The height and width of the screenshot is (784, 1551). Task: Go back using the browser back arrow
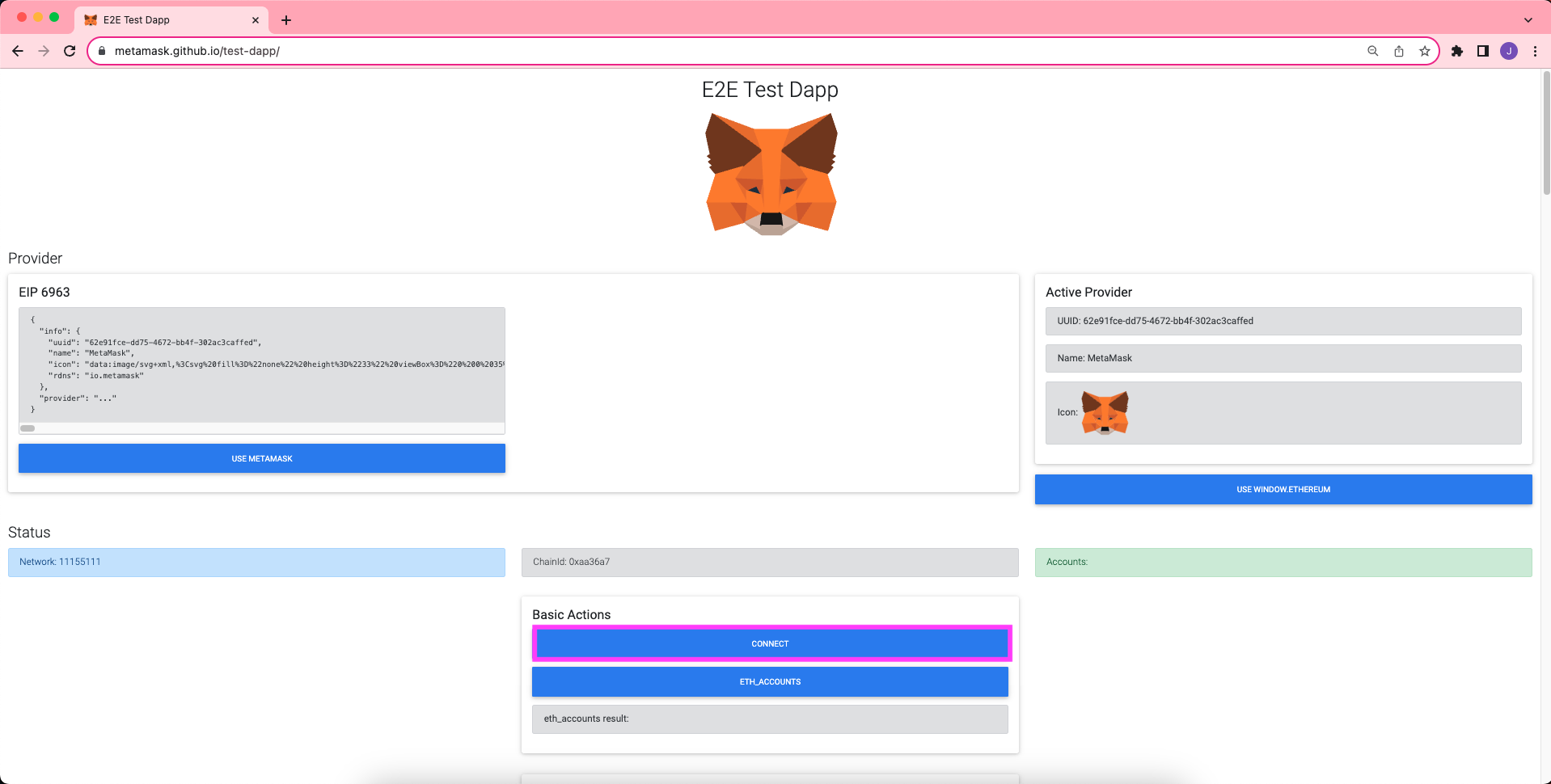pyautogui.click(x=18, y=51)
